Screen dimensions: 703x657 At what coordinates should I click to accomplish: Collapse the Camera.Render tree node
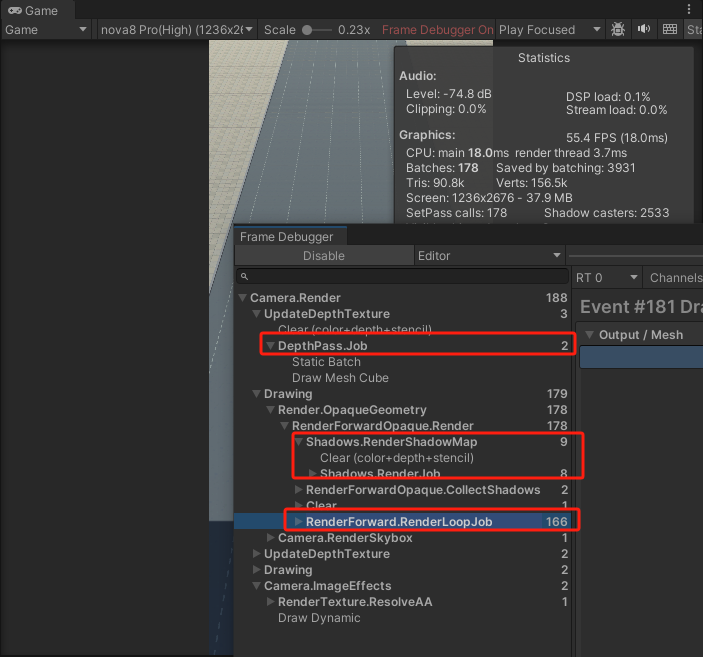click(243, 297)
